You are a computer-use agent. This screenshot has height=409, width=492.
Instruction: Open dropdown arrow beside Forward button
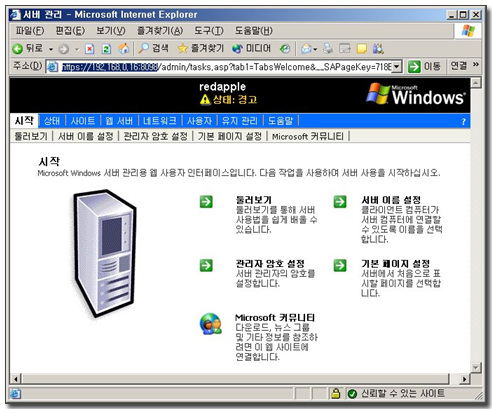coord(77,50)
